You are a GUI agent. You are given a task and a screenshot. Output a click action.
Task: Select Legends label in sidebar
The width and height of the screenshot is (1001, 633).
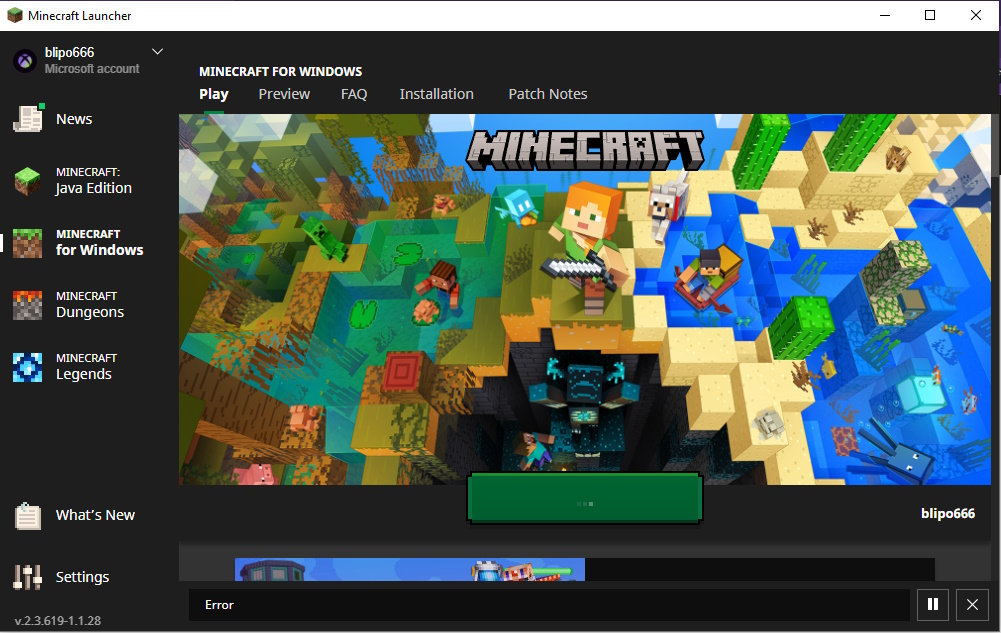[x=86, y=367]
